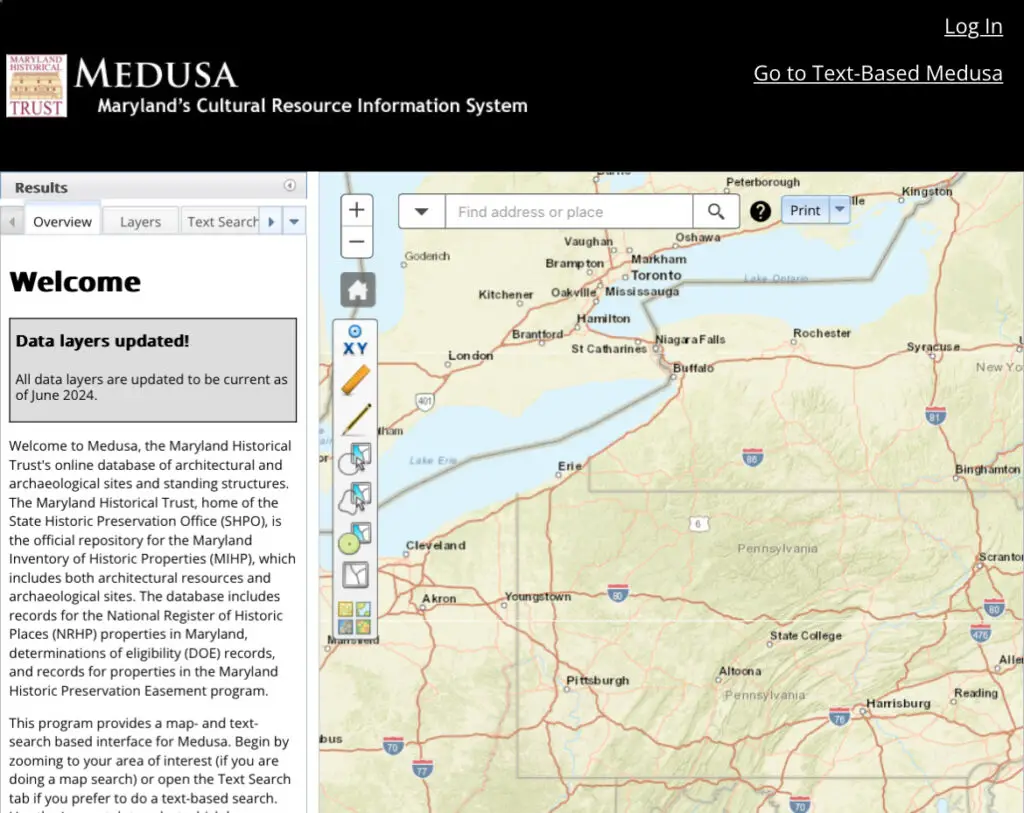Viewport: 1024px width, 813px height.
Task: Click Rochester label on the map
Action: (x=822, y=333)
